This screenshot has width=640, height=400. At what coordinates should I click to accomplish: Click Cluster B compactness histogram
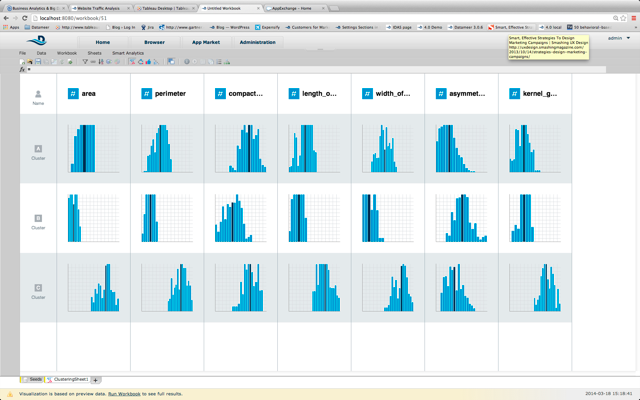pos(241,218)
